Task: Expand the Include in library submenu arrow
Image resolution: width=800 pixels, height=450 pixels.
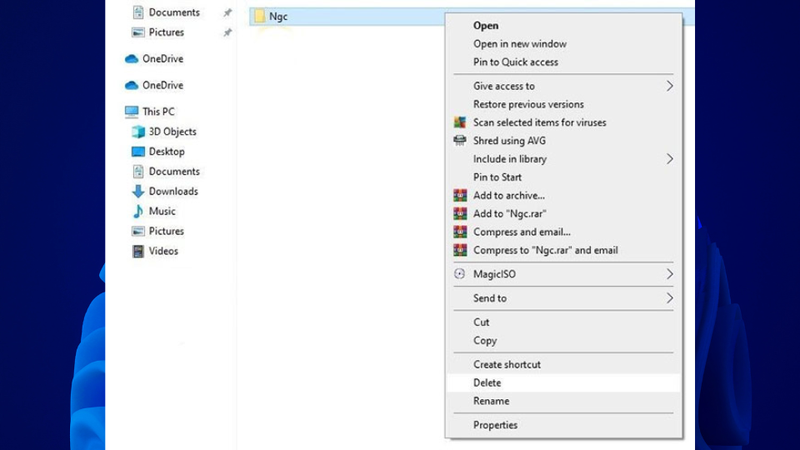Action: (x=669, y=159)
